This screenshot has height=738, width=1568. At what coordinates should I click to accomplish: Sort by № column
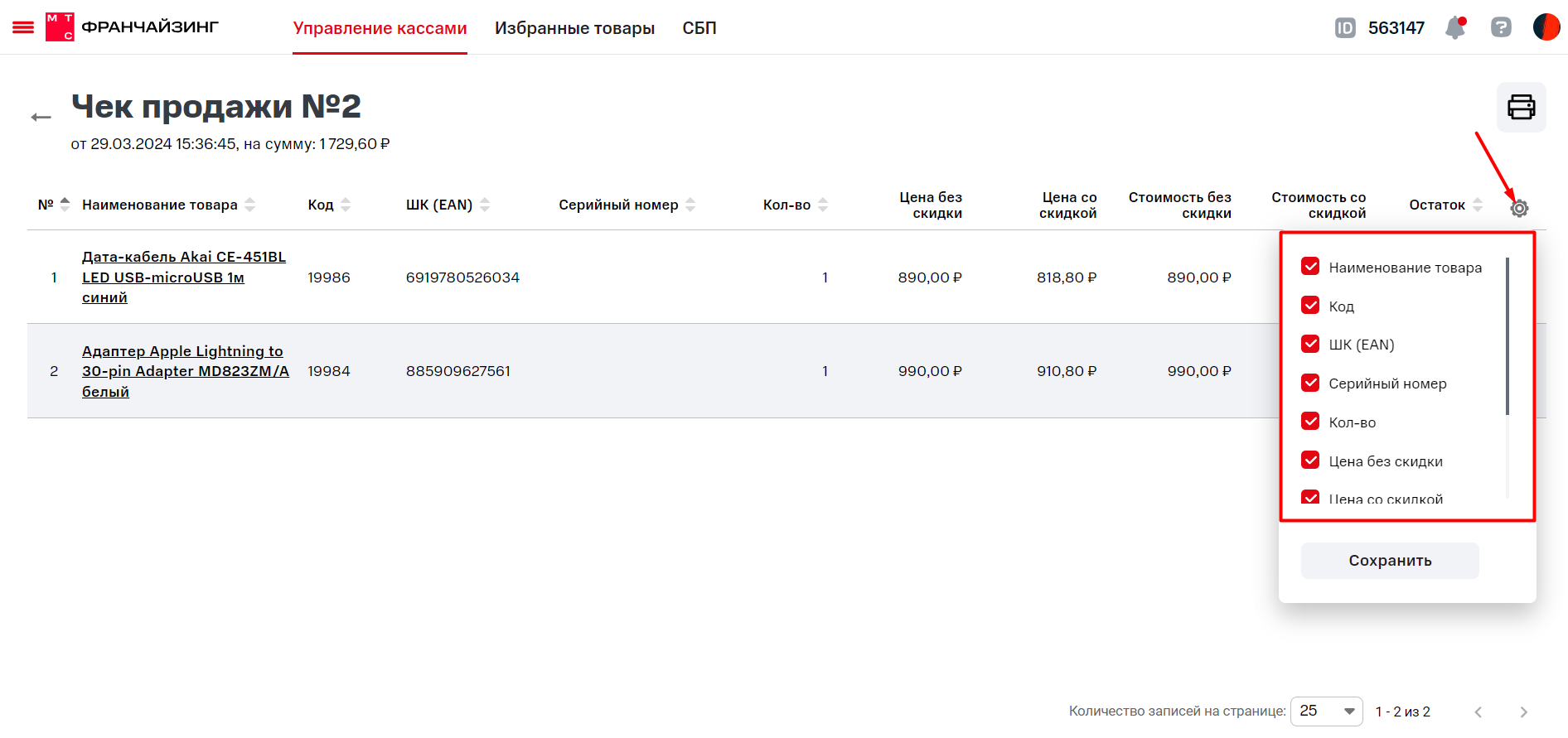click(x=65, y=204)
